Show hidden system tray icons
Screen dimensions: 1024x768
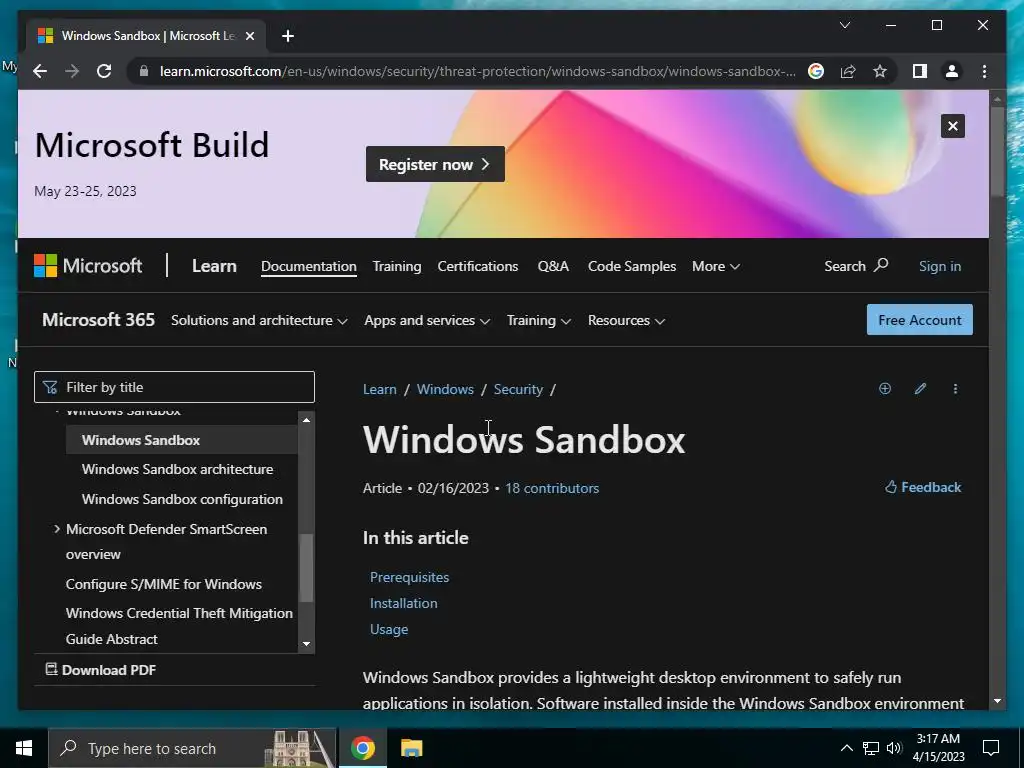pyautogui.click(x=846, y=748)
